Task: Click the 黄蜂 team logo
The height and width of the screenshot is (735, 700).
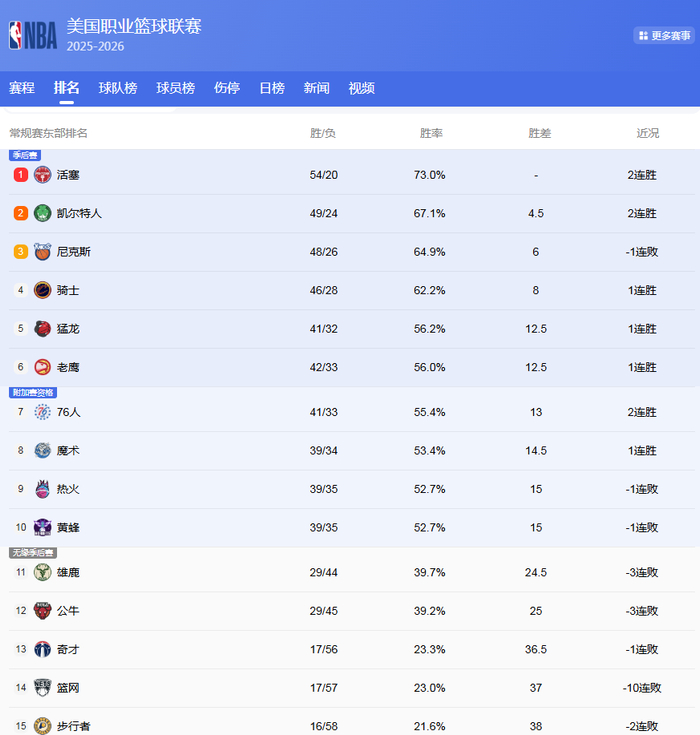Action: (x=42, y=527)
